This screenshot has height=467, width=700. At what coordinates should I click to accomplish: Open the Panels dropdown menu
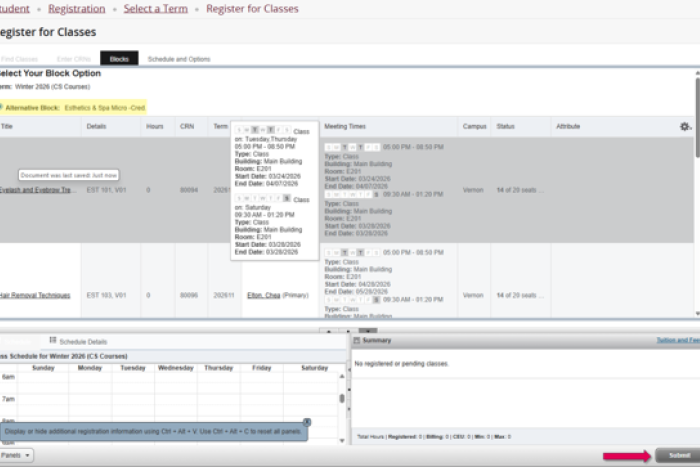[16, 455]
